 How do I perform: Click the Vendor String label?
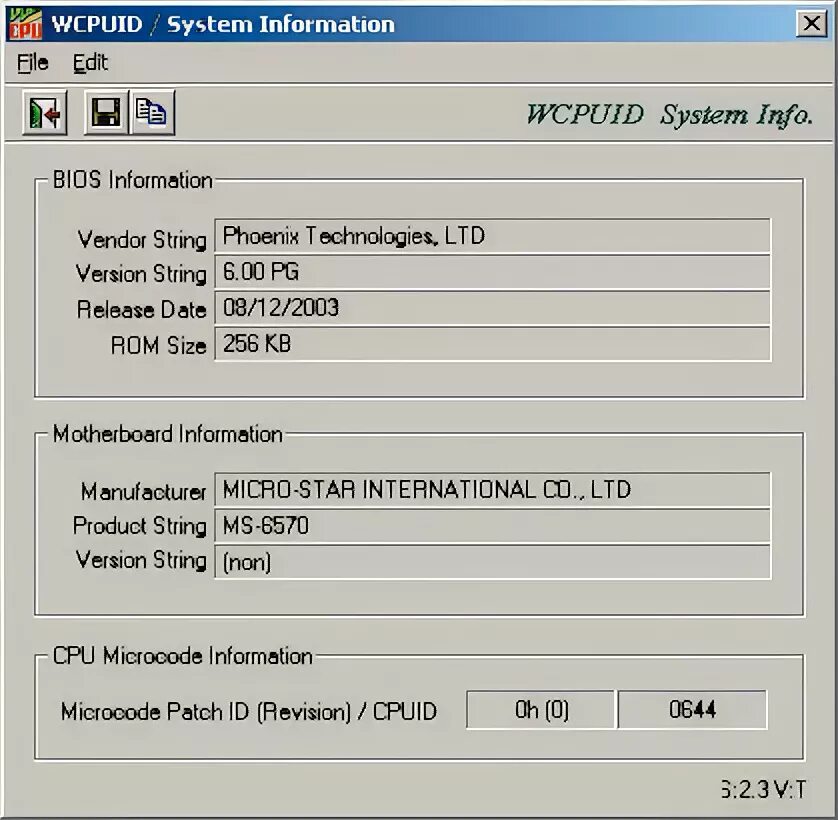[x=142, y=239]
